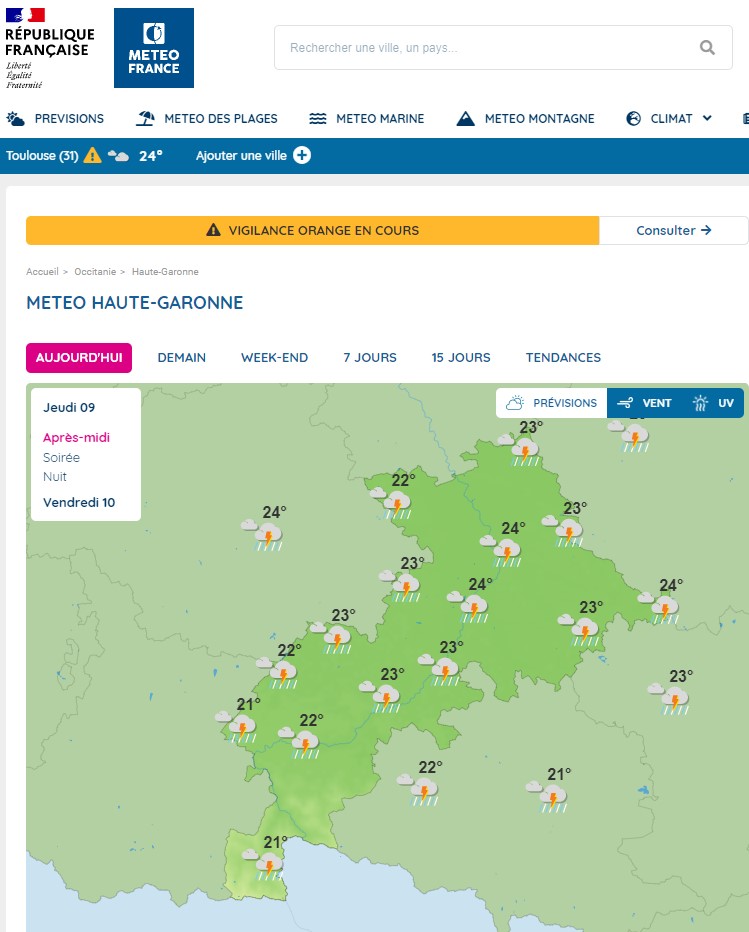Image resolution: width=749 pixels, height=932 pixels.
Task: Select Vendredi 10 in the day panel
Action: click(x=79, y=502)
